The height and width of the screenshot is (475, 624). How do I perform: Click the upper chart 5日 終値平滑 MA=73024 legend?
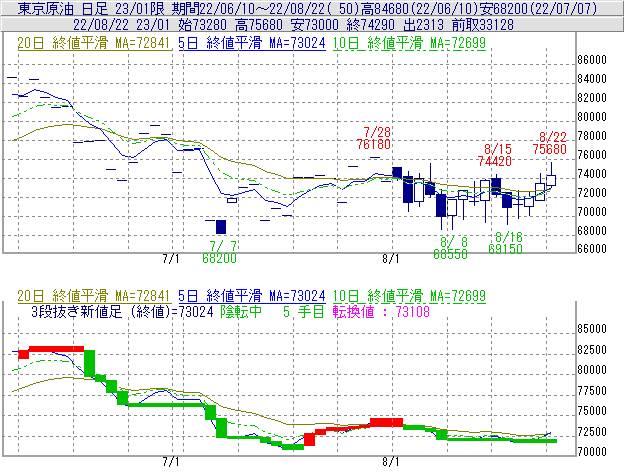click(252, 43)
